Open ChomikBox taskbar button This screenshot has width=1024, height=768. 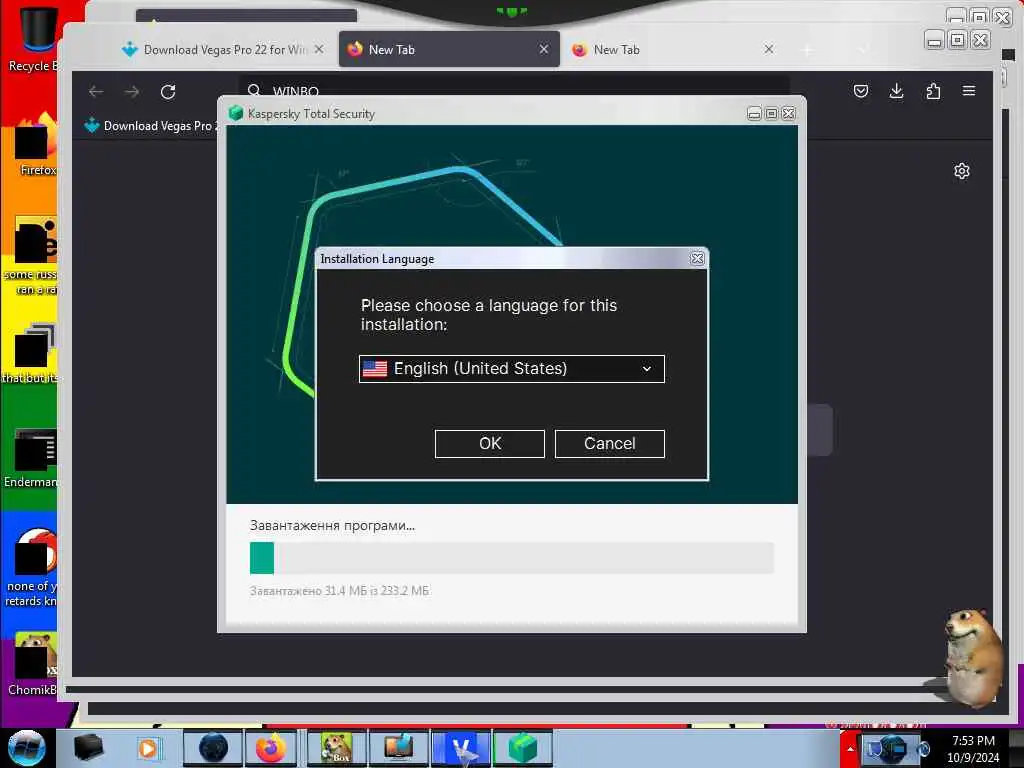pos(336,748)
